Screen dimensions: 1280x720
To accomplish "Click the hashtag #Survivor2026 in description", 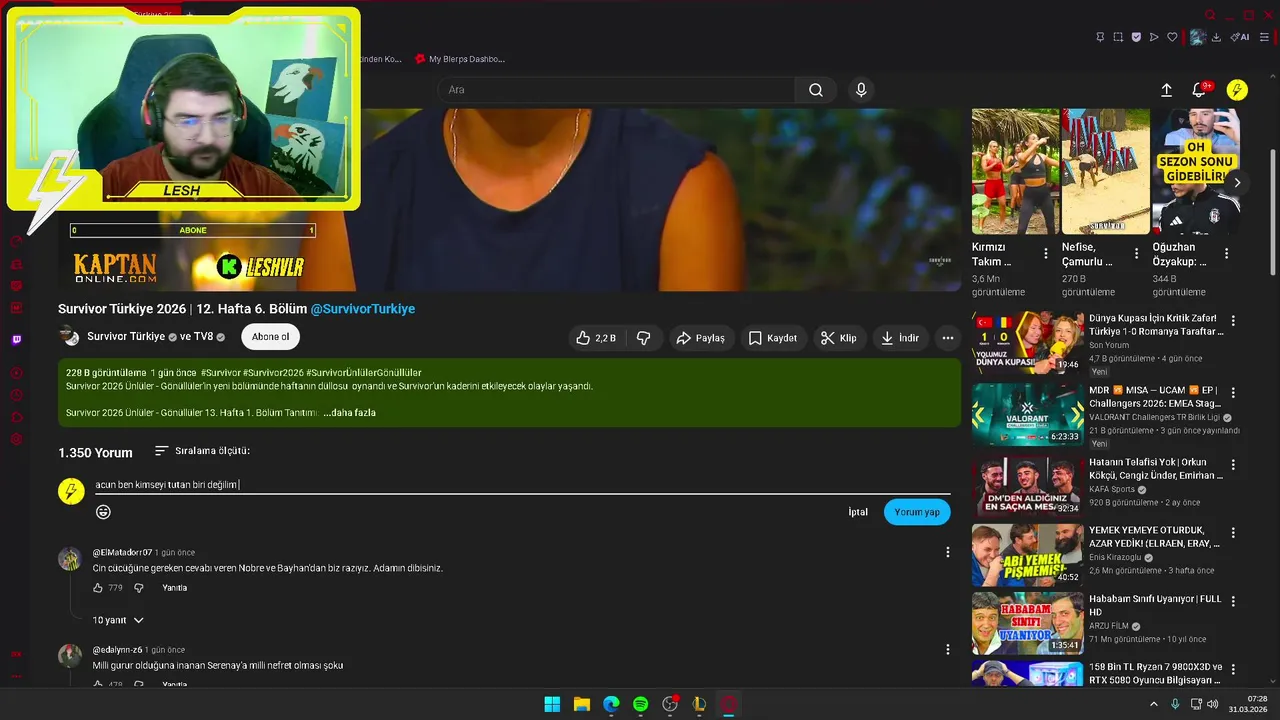I will [273, 373].
